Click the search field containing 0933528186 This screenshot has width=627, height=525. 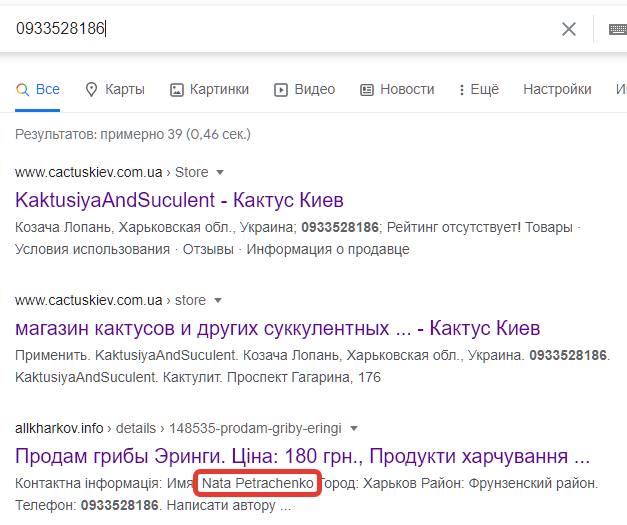(x=280, y=29)
